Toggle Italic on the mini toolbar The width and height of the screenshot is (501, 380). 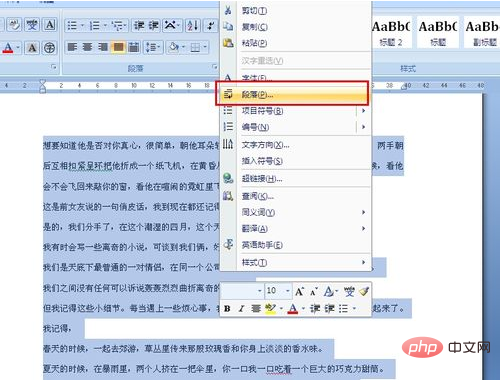click(241, 309)
